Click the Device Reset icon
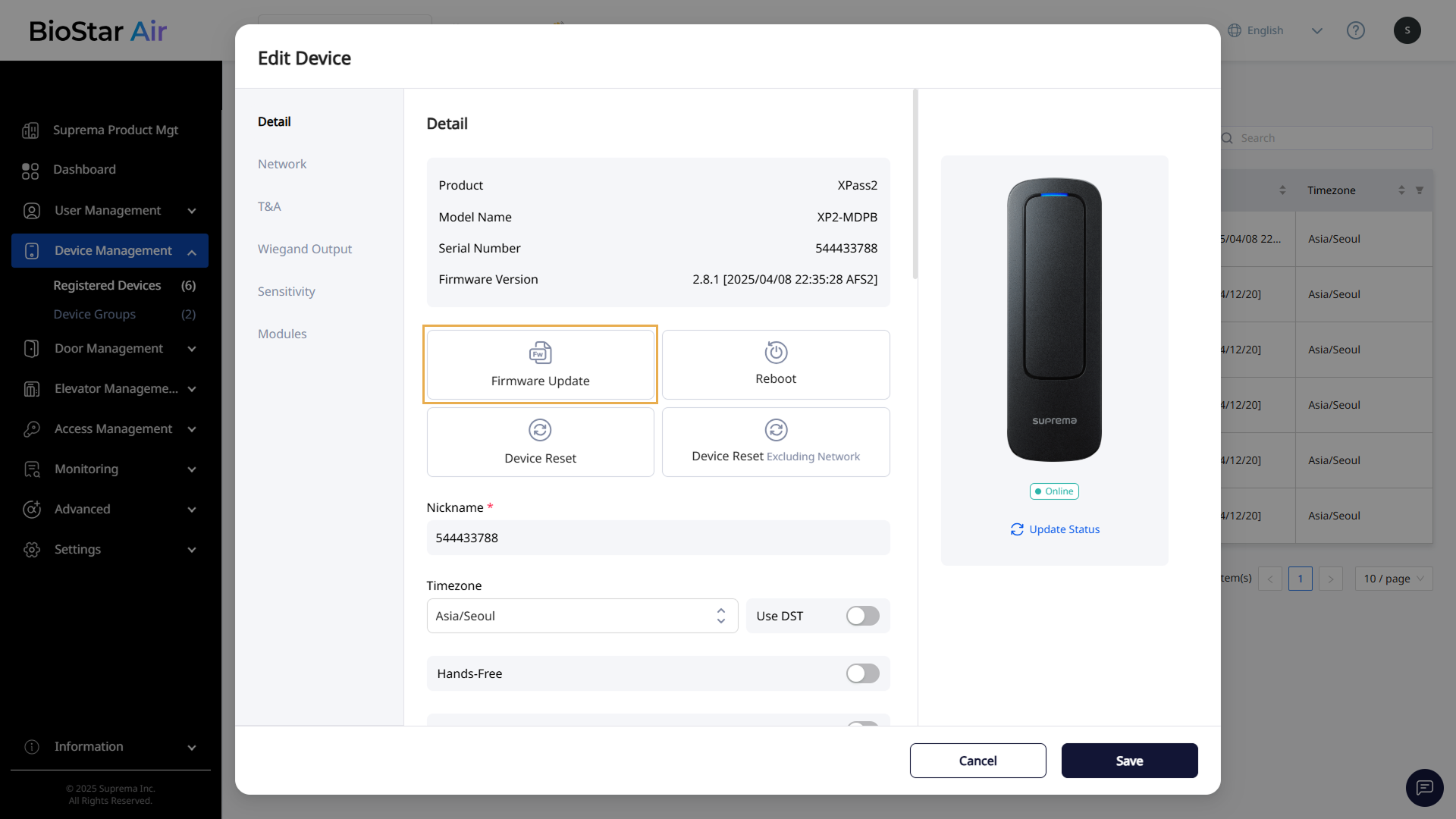 coord(540,430)
